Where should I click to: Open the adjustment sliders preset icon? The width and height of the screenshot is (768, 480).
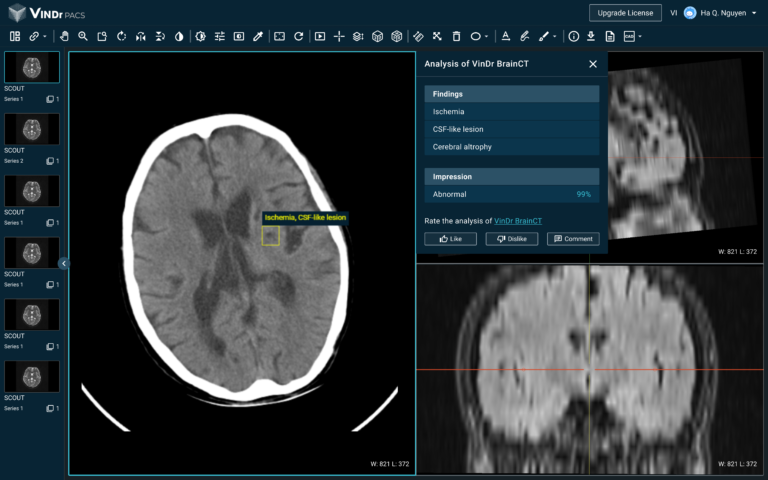click(x=219, y=36)
